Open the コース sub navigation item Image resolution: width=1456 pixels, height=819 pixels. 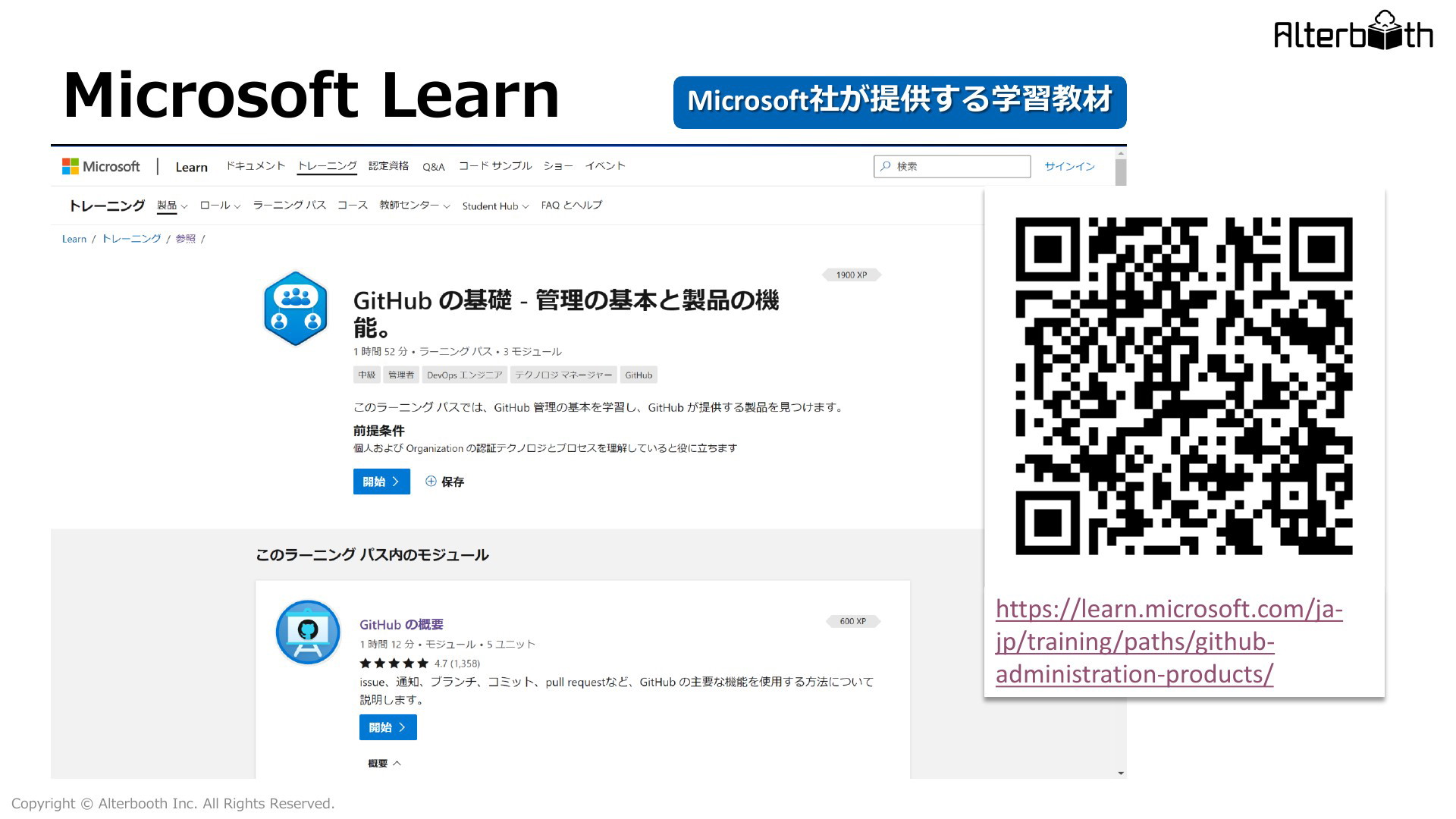pyautogui.click(x=353, y=205)
